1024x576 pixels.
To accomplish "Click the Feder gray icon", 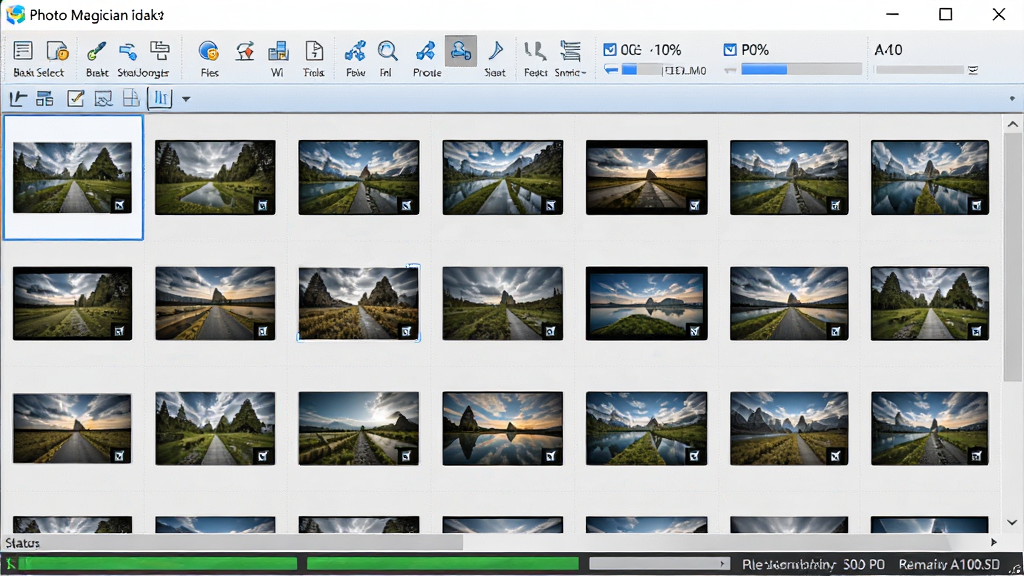I will [535, 51].
